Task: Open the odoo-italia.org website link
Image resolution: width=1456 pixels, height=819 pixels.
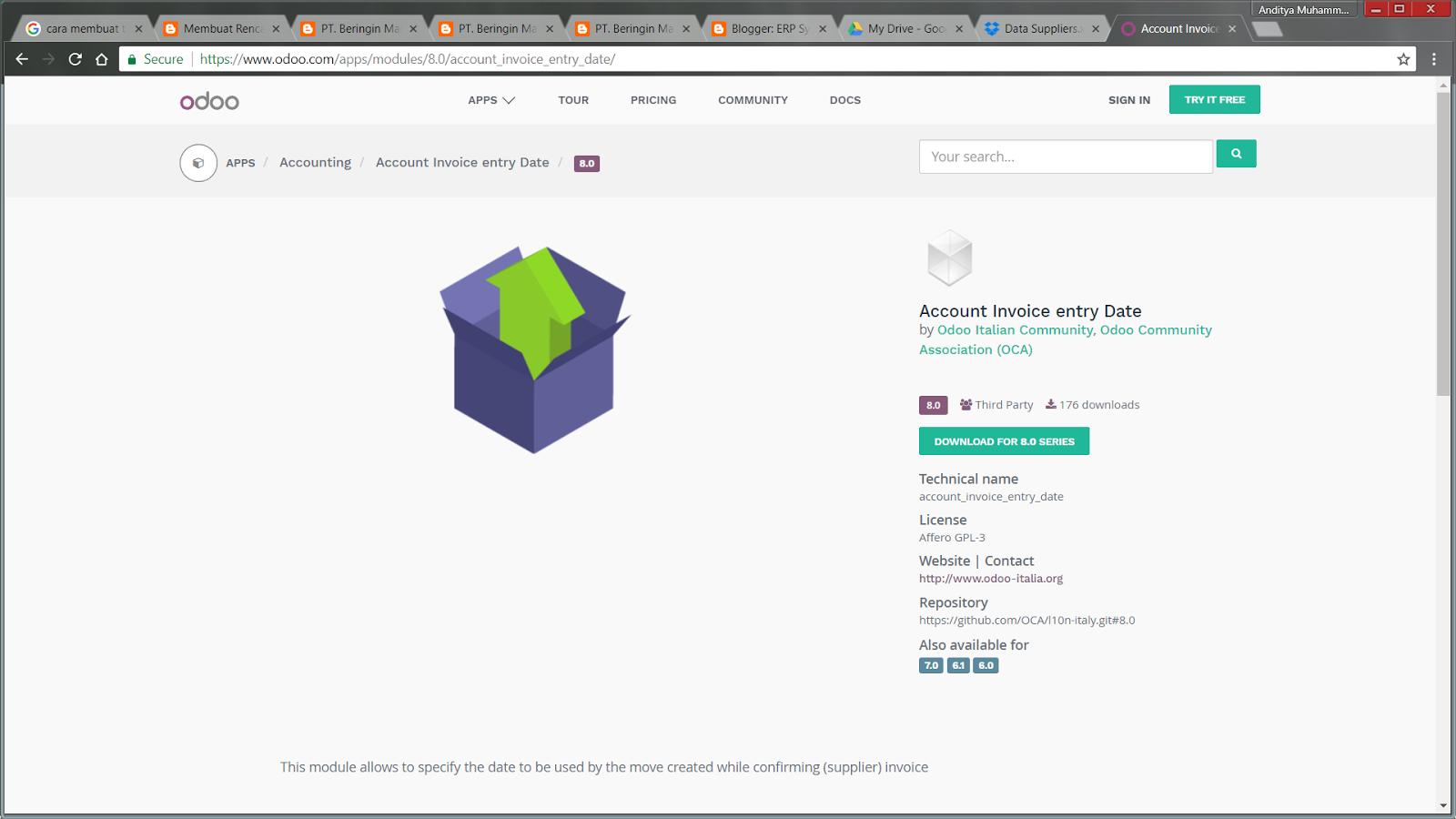Action: pos(991,579)
